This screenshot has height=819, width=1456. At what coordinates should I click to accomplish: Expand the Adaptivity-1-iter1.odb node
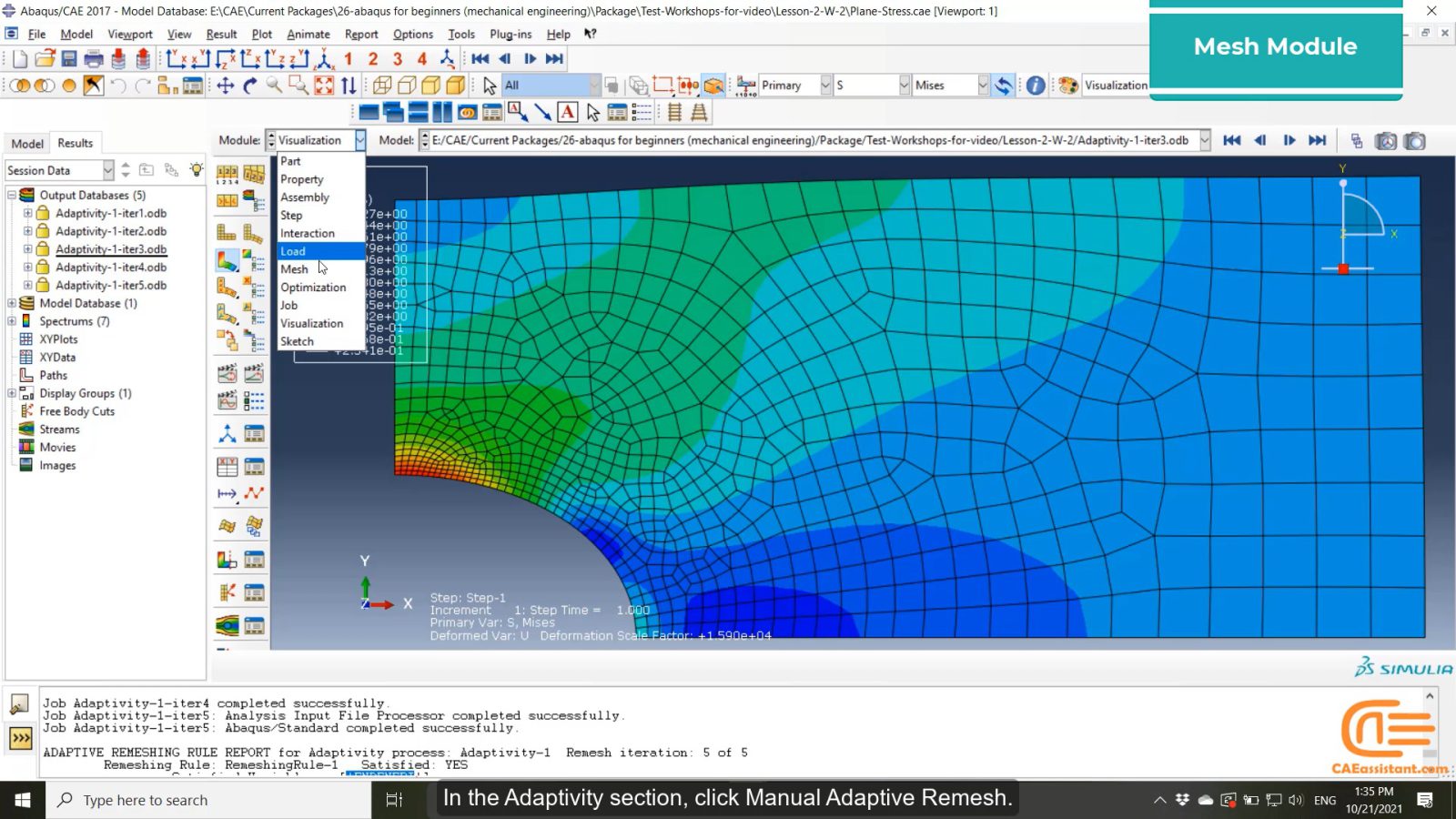27,213
